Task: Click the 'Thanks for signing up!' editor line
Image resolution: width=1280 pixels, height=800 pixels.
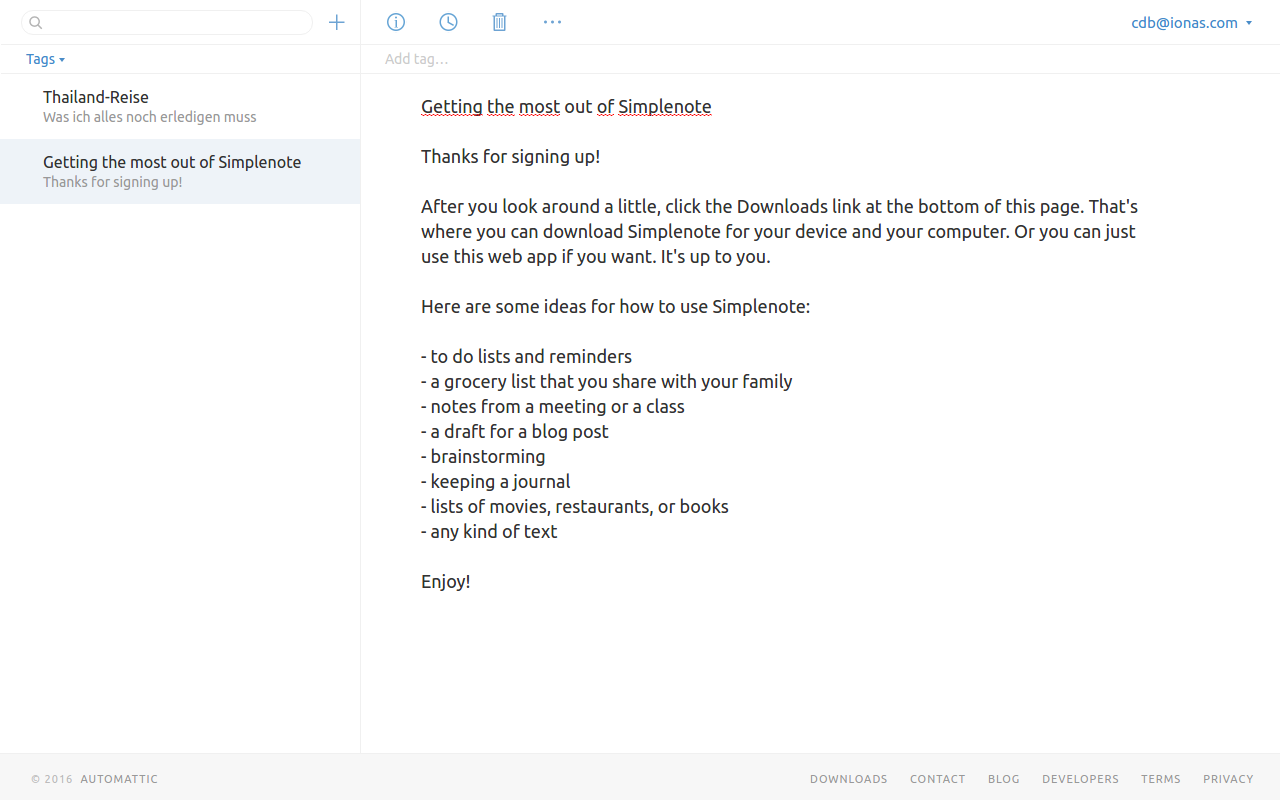Action: click(510, 157)
